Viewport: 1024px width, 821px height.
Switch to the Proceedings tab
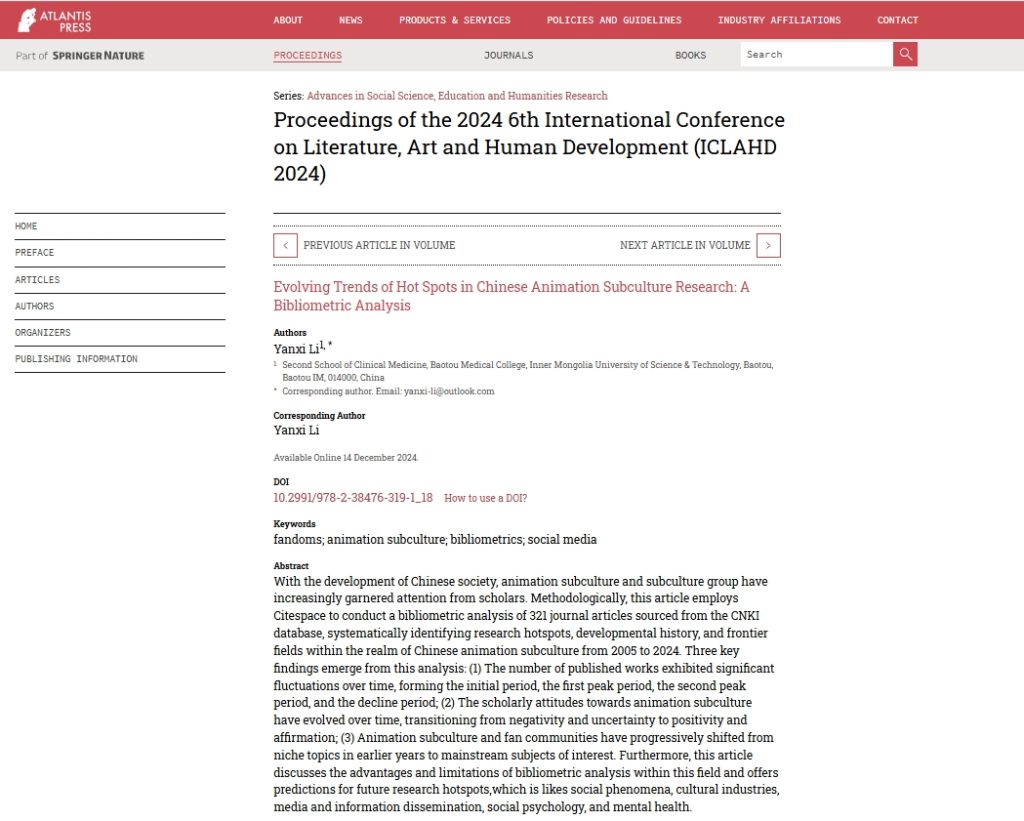308,56
